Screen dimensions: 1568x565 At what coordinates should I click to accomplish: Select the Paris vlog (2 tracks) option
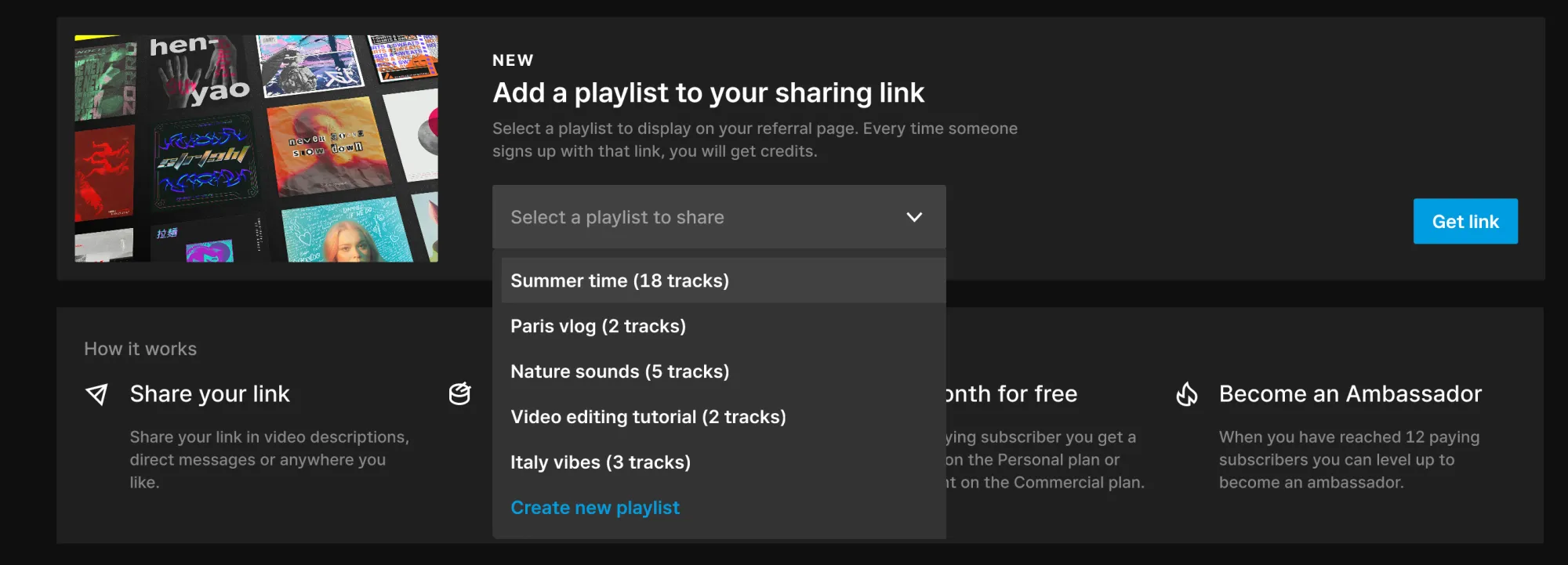(598, 326)
